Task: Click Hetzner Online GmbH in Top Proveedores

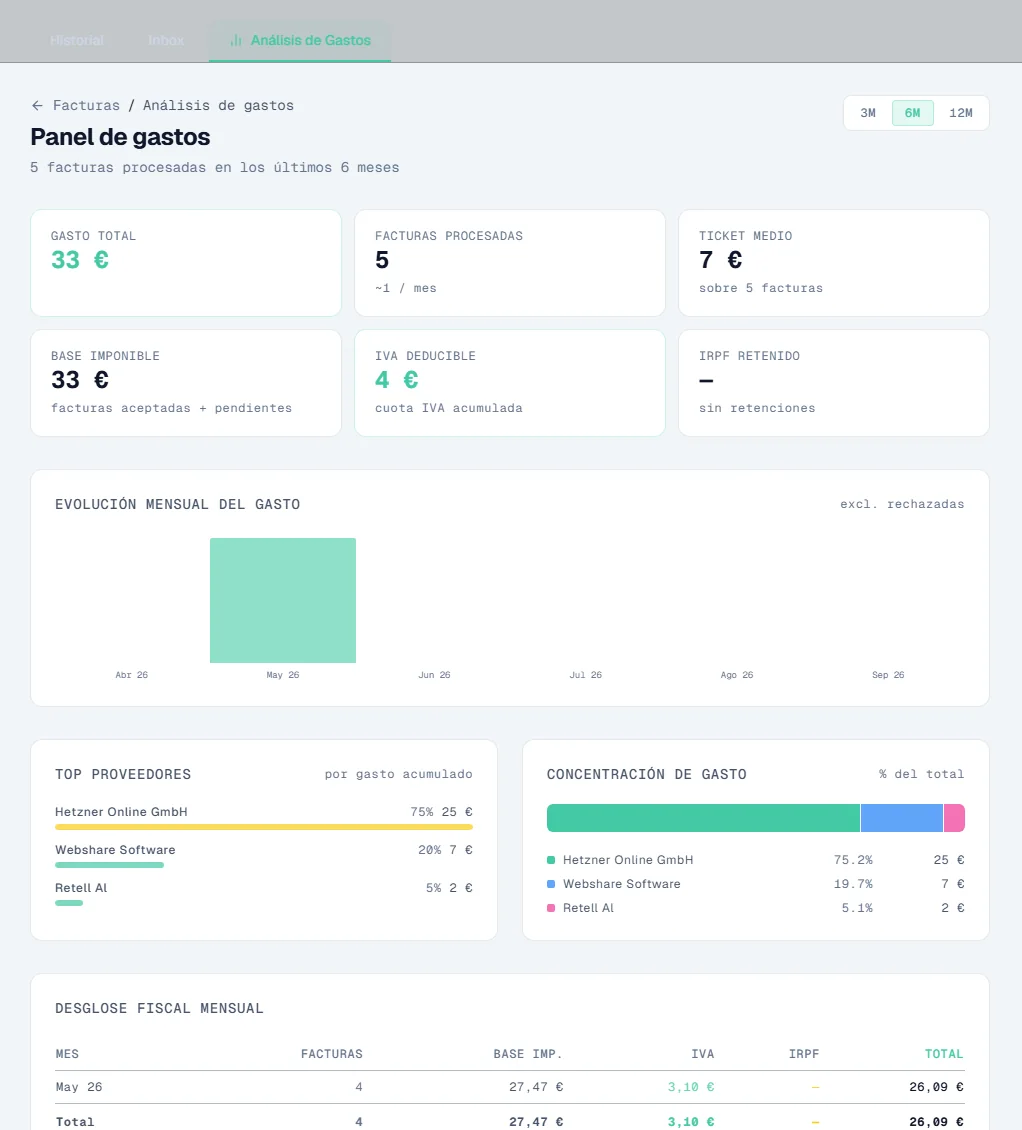Action: 121,811
